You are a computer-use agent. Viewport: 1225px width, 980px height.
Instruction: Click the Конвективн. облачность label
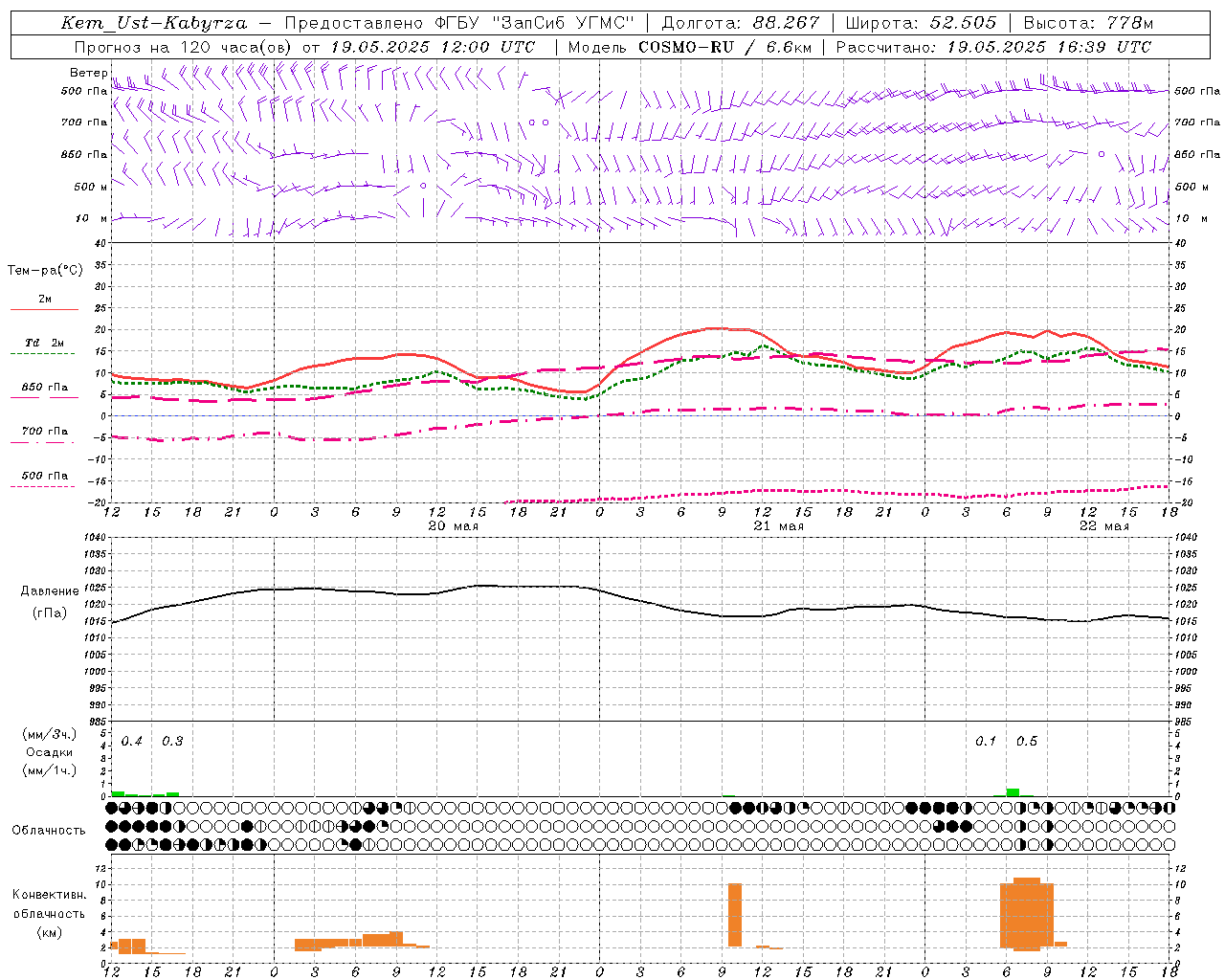[x=49, y=904]
